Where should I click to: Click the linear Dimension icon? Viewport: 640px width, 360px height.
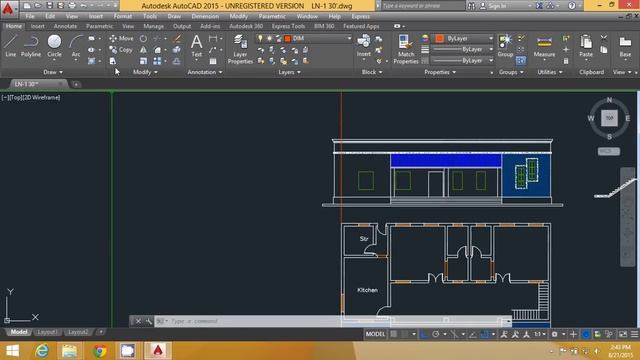tap(213, 39)
